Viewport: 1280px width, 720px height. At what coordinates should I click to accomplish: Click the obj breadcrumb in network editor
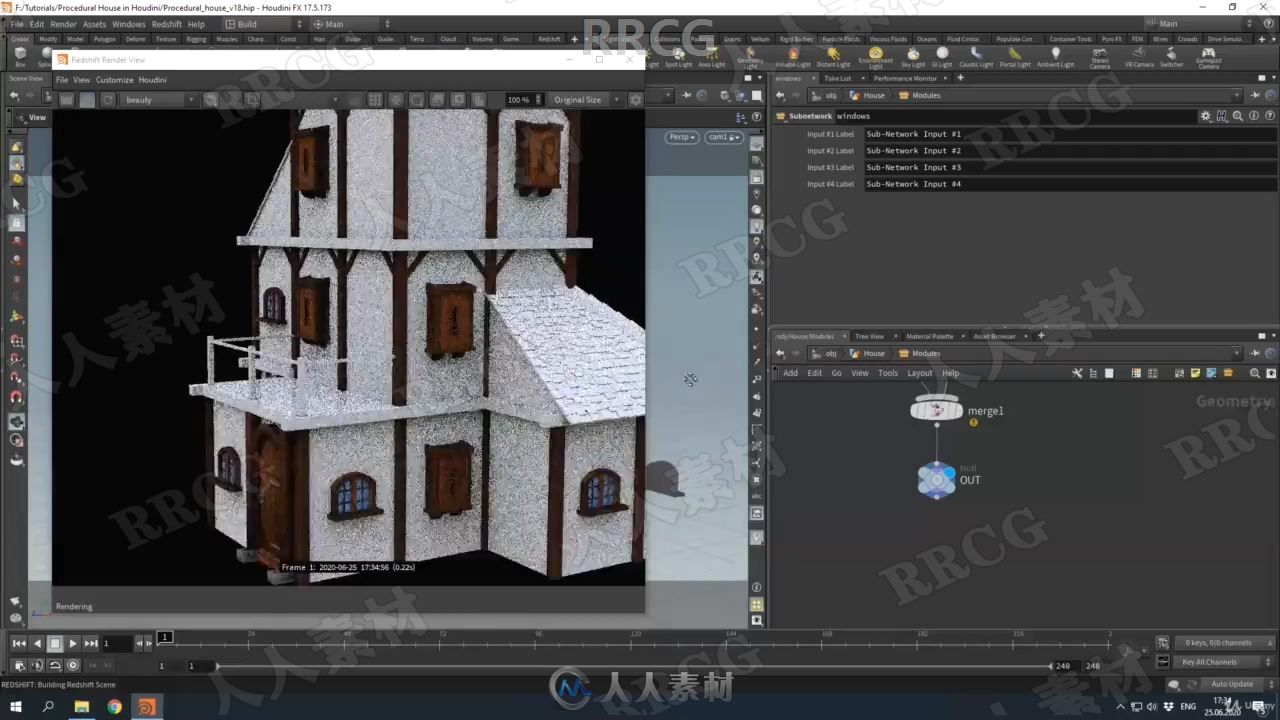(824, 353)
